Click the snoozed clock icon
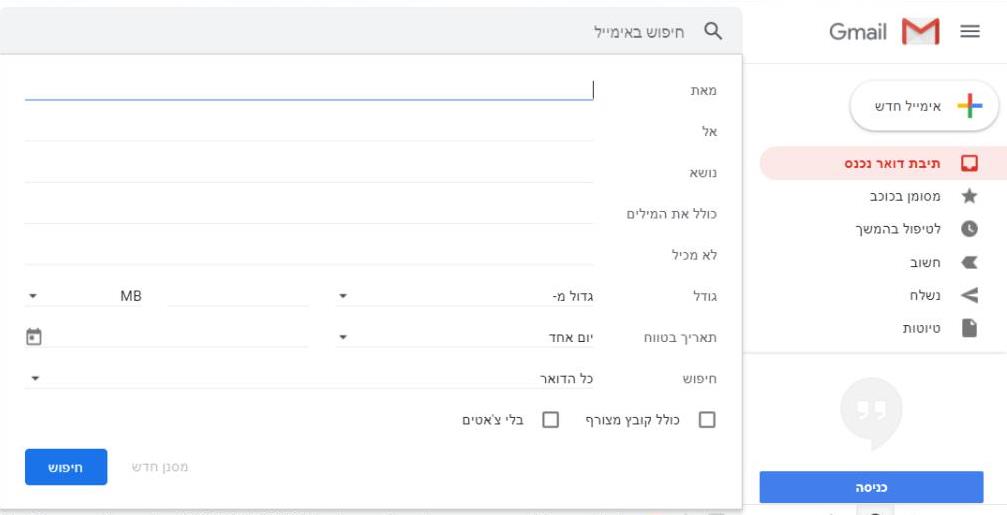1007x515 pixels. [x=968, y=229]
